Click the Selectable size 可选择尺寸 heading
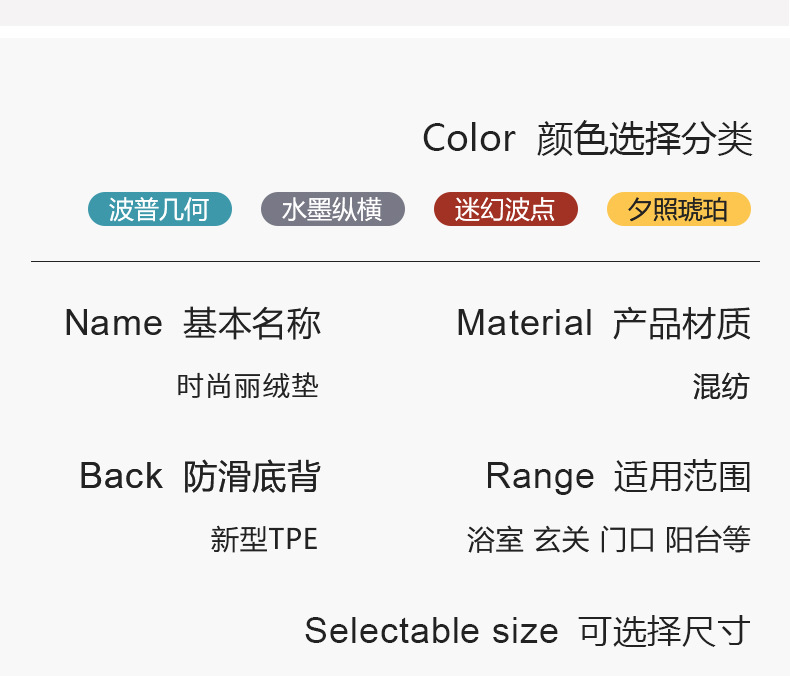This screenshot has width=790, height=676. [527, 631]
